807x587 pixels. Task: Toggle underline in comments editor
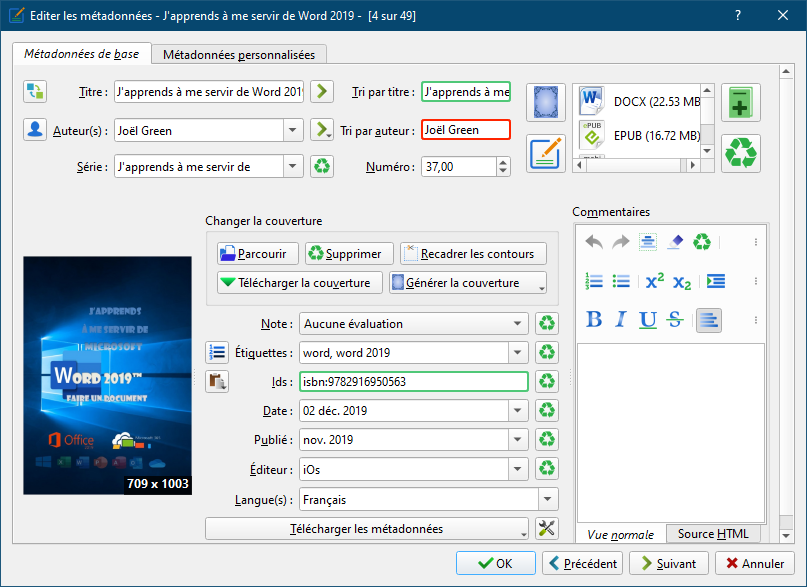point(647,320)
